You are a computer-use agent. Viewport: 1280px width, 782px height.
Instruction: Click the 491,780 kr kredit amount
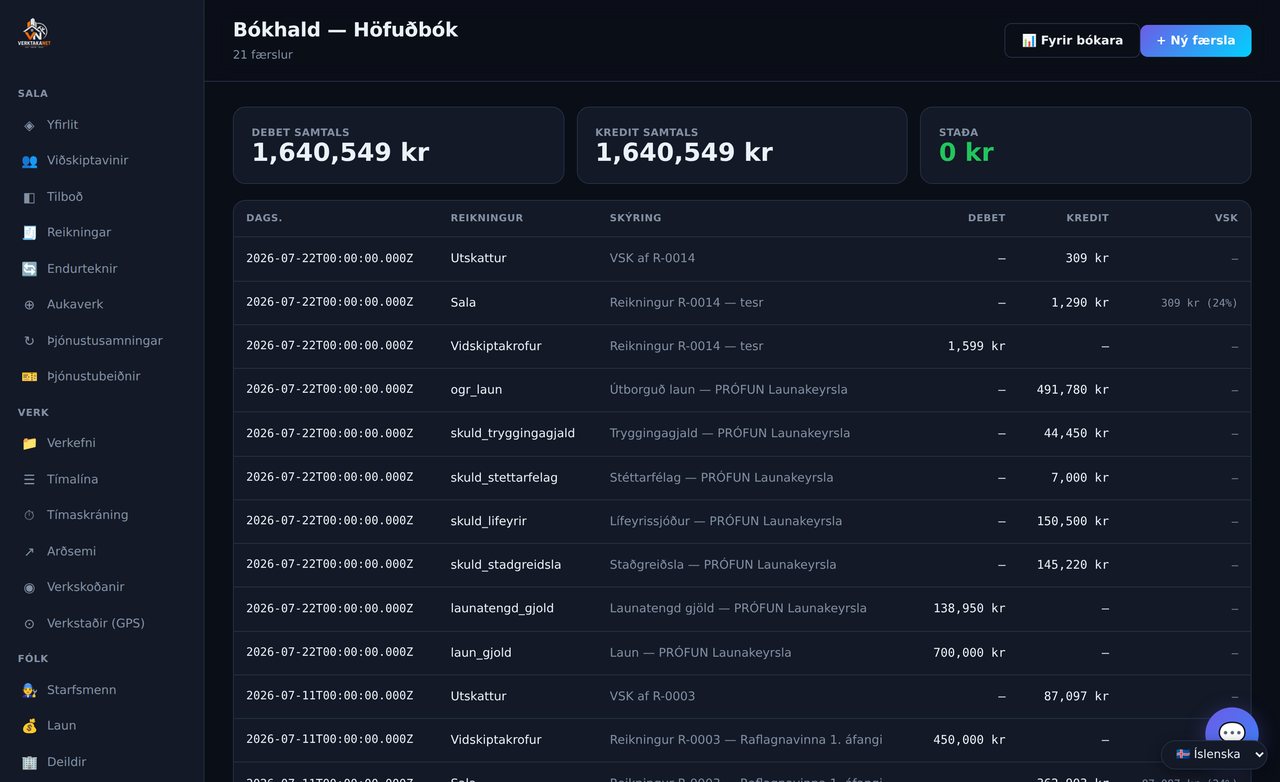click(x=1073, y=390)
